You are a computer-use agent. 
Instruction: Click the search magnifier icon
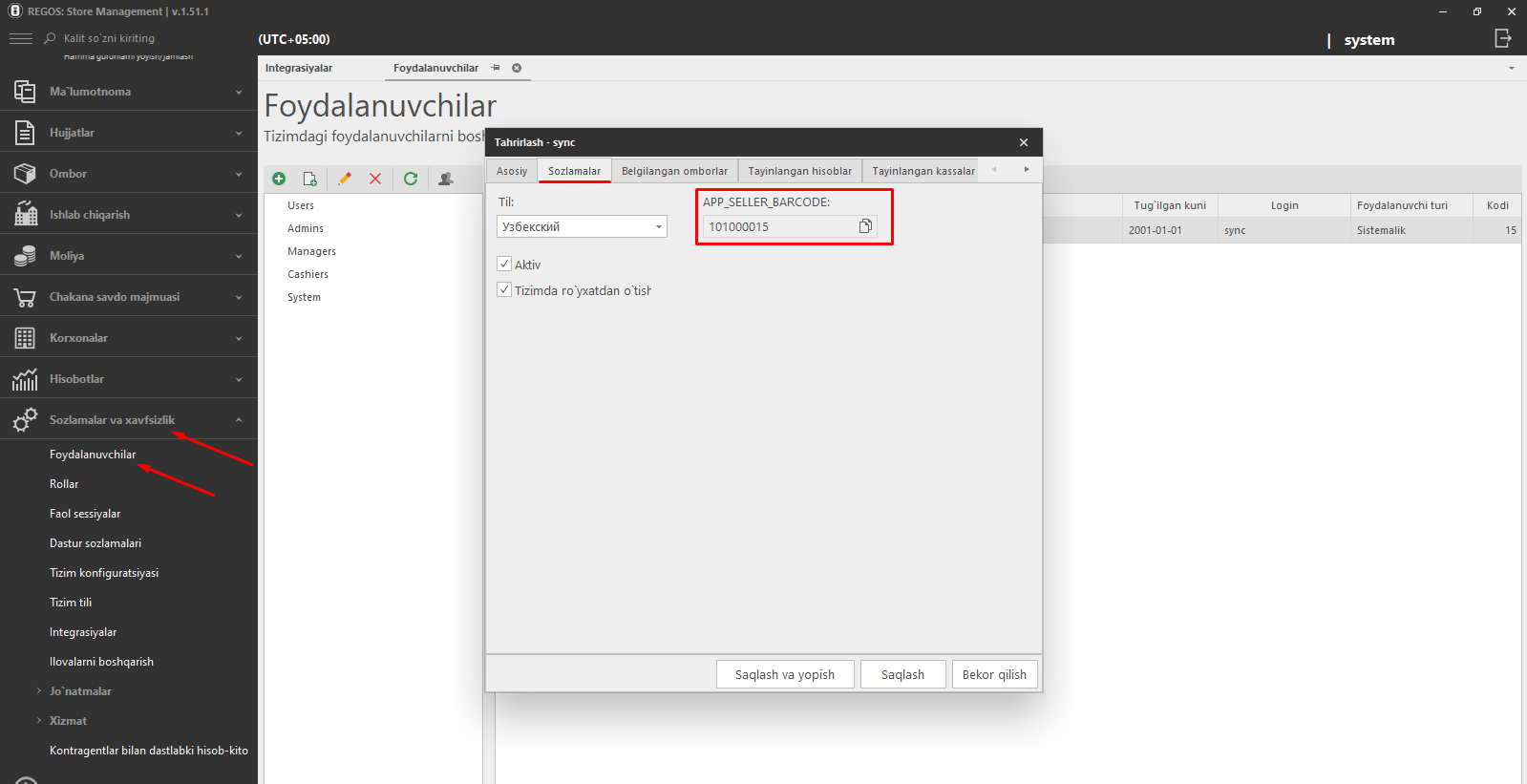[x=51, y=38]
